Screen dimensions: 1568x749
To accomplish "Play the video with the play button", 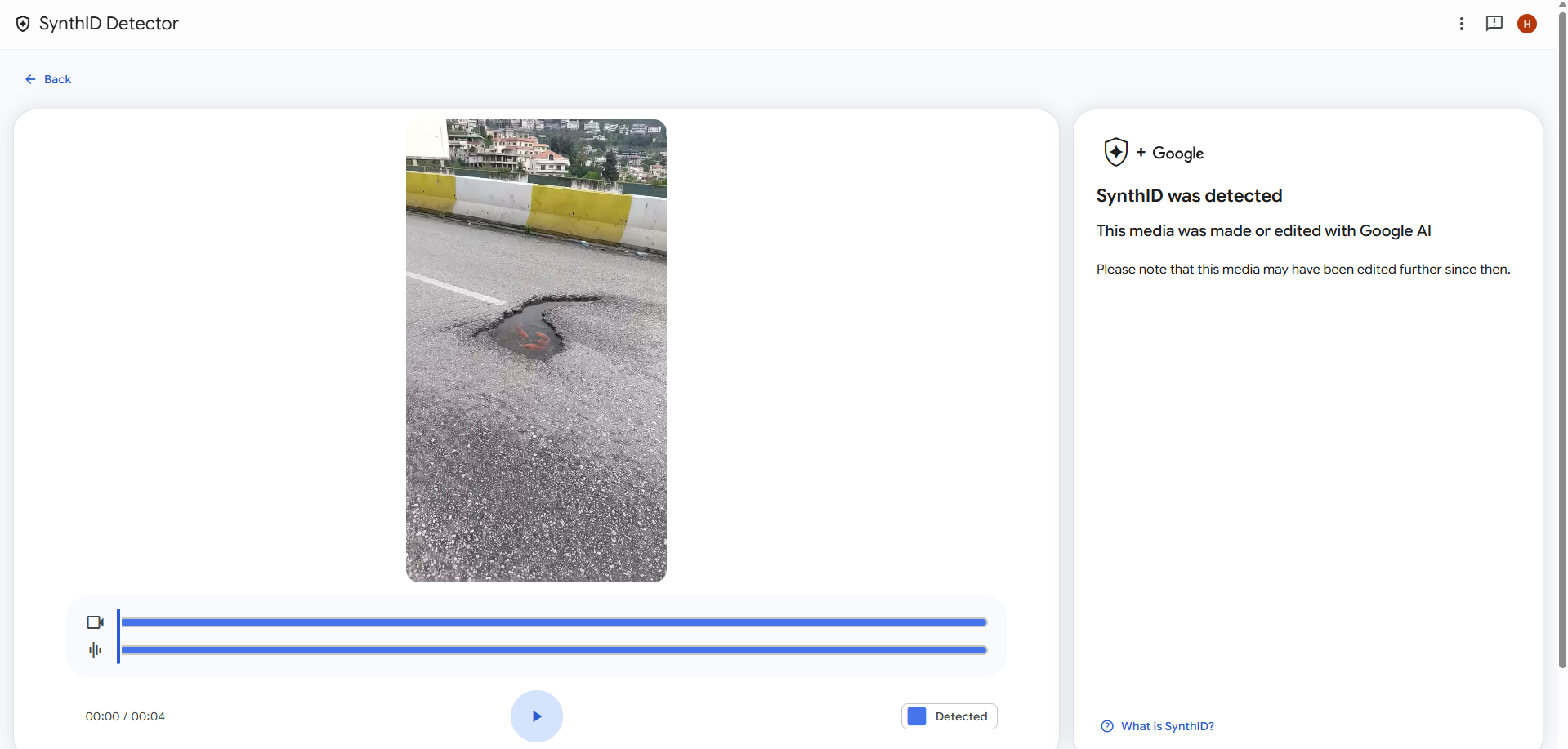I will [537, 716].
